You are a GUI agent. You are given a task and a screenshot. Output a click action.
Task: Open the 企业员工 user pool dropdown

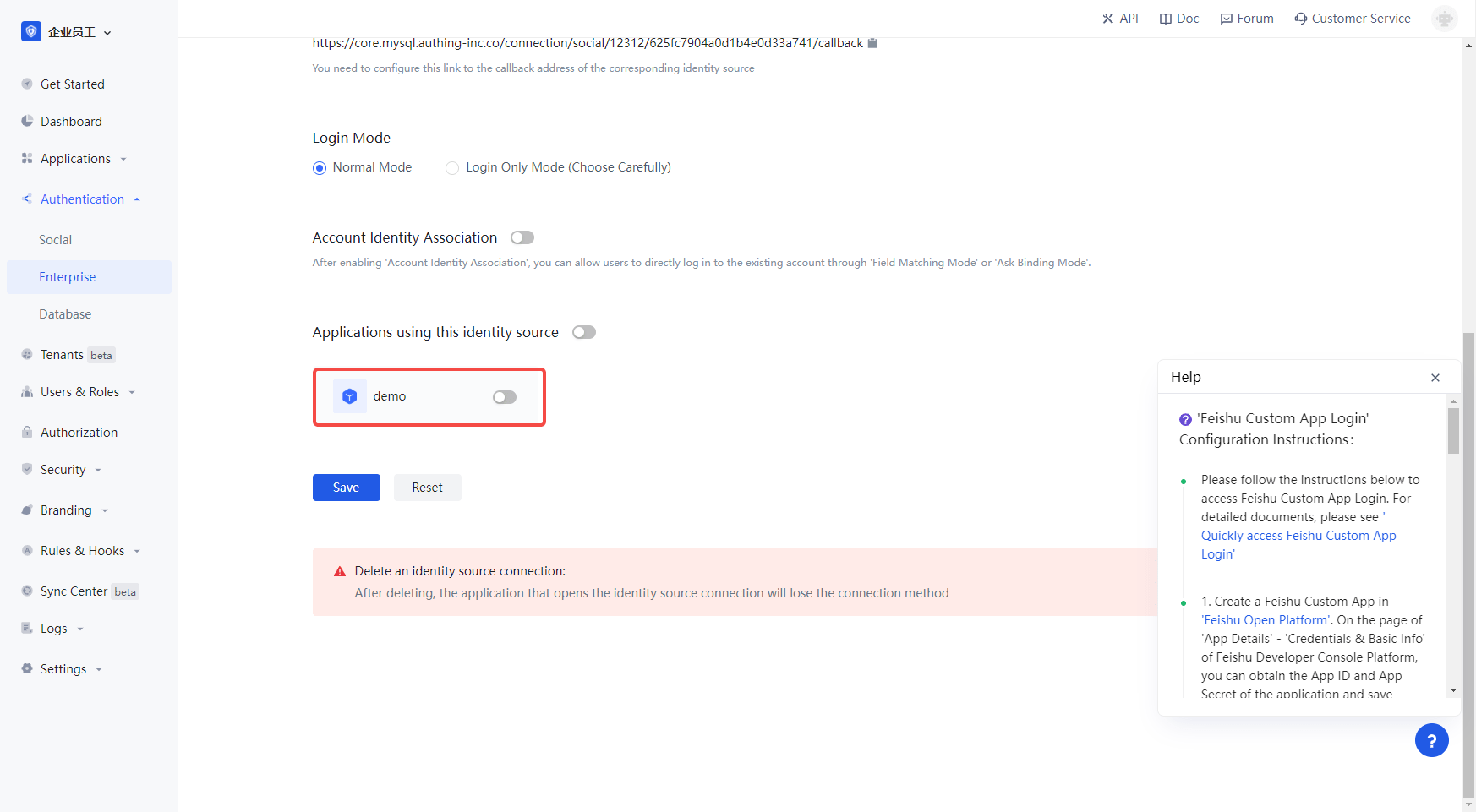point(68,32)
